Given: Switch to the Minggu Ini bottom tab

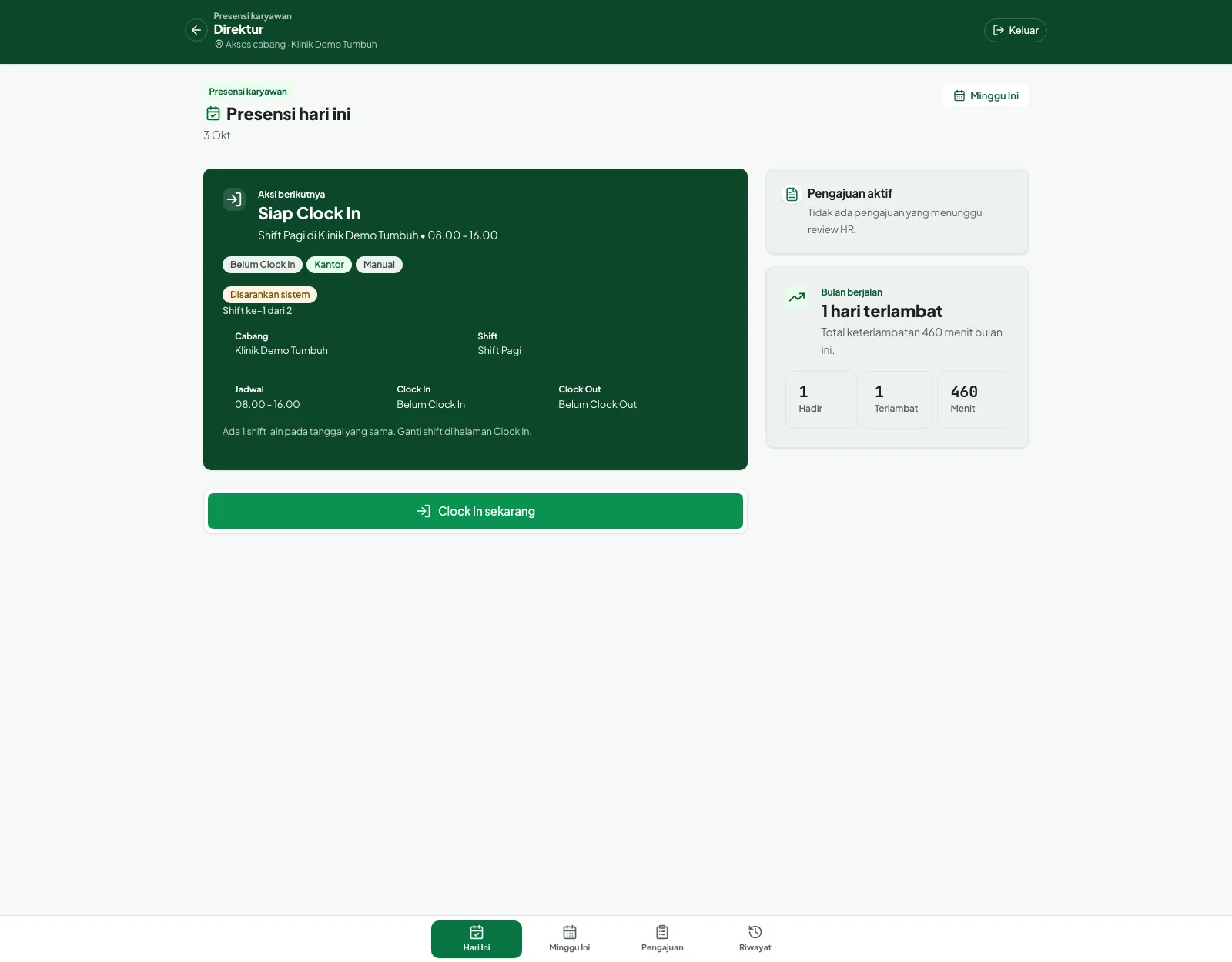Looking at the screenshot, I should coord(570,939).
